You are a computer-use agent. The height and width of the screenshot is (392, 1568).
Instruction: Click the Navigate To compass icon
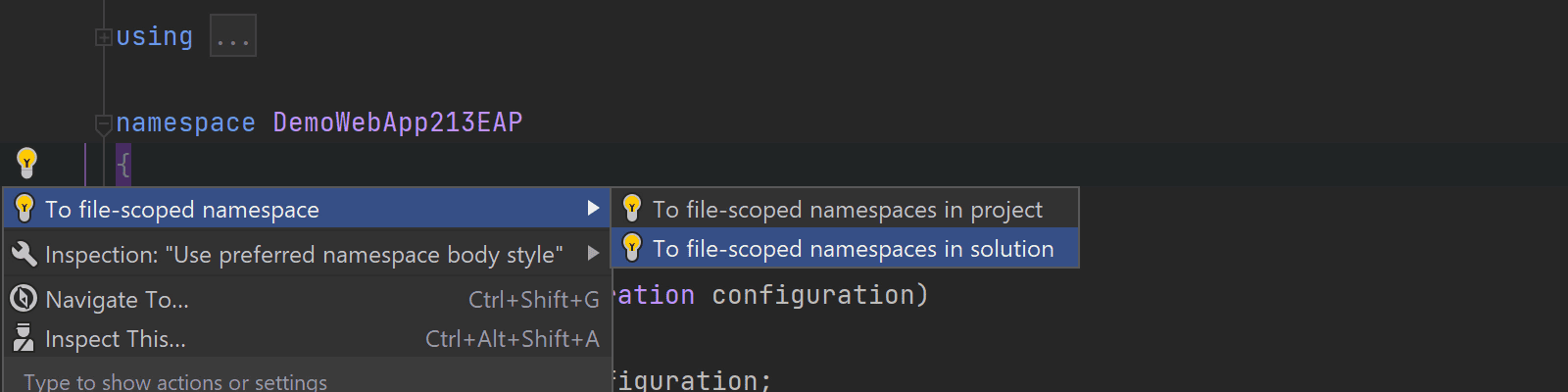[x=24, y=299]
